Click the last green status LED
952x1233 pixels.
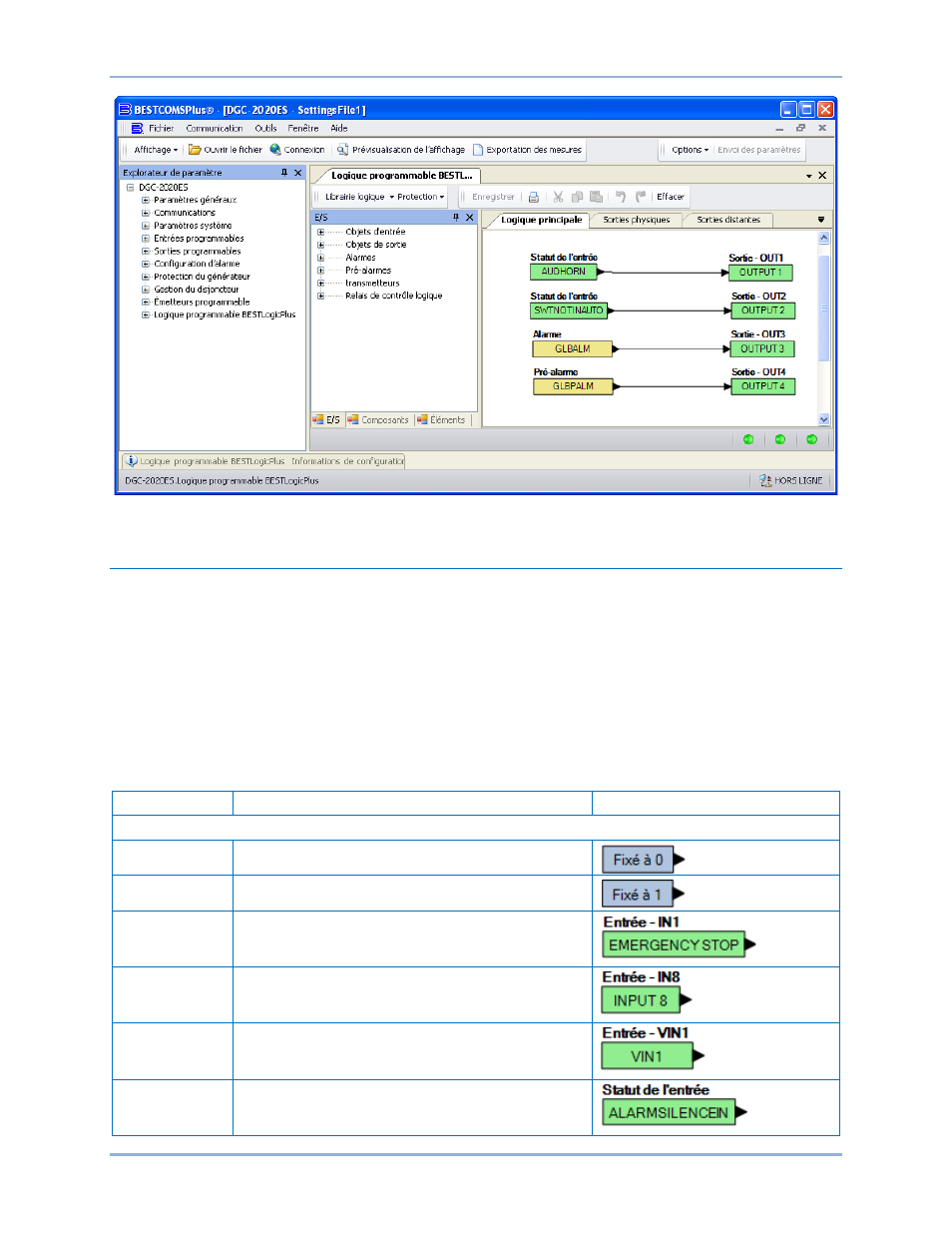coord(812,439)
